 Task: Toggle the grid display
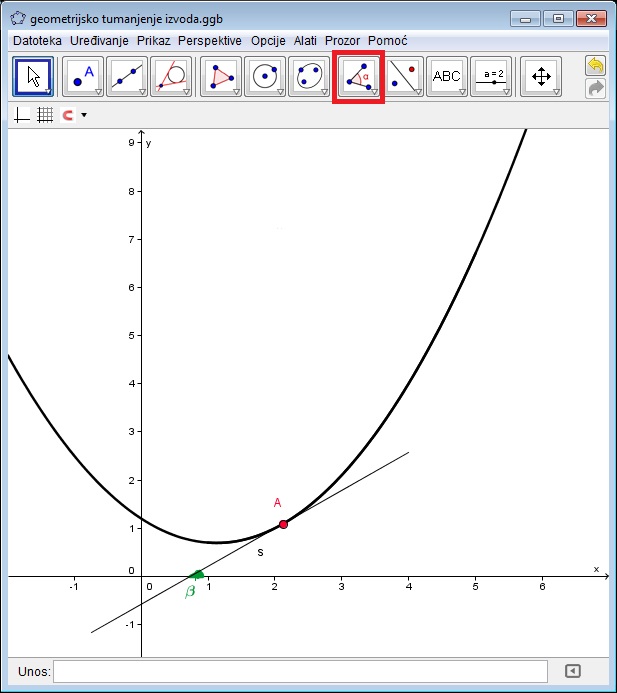coord(45,115)
